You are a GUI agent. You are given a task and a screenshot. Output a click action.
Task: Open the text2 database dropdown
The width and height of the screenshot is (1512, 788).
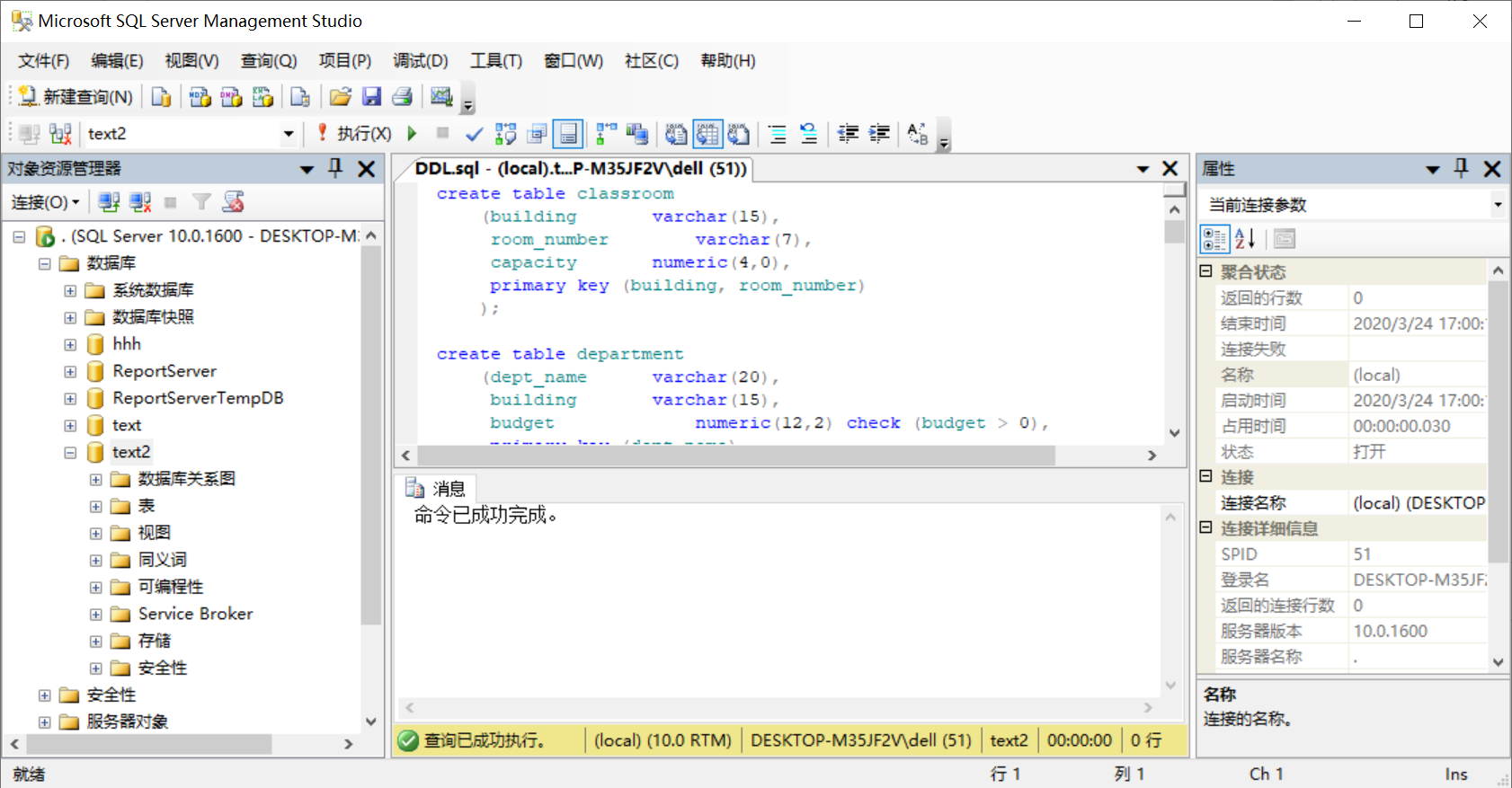[289, 134]
